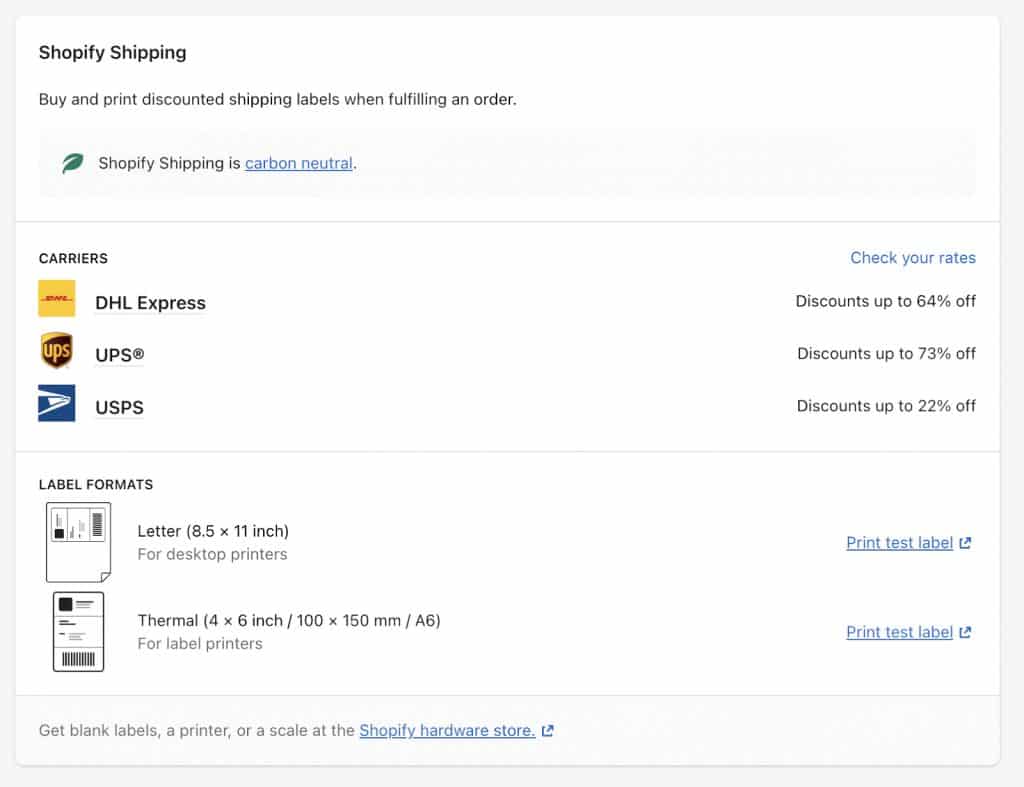Click the green carbon neutral leaf icon
Image resolution: width=1024 pixels, height=787 pixels.
69,163
